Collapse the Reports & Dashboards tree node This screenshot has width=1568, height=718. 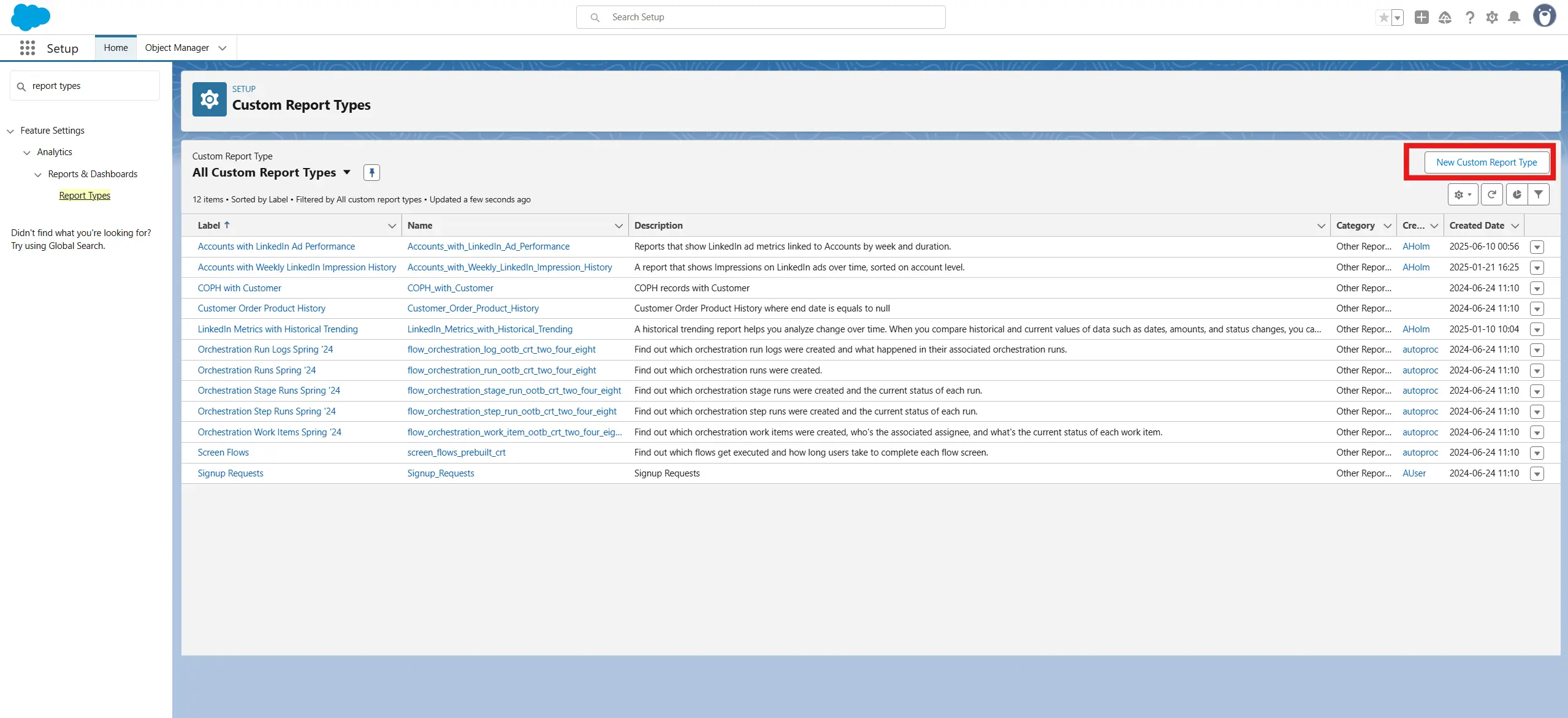click(x=38, y=175)
